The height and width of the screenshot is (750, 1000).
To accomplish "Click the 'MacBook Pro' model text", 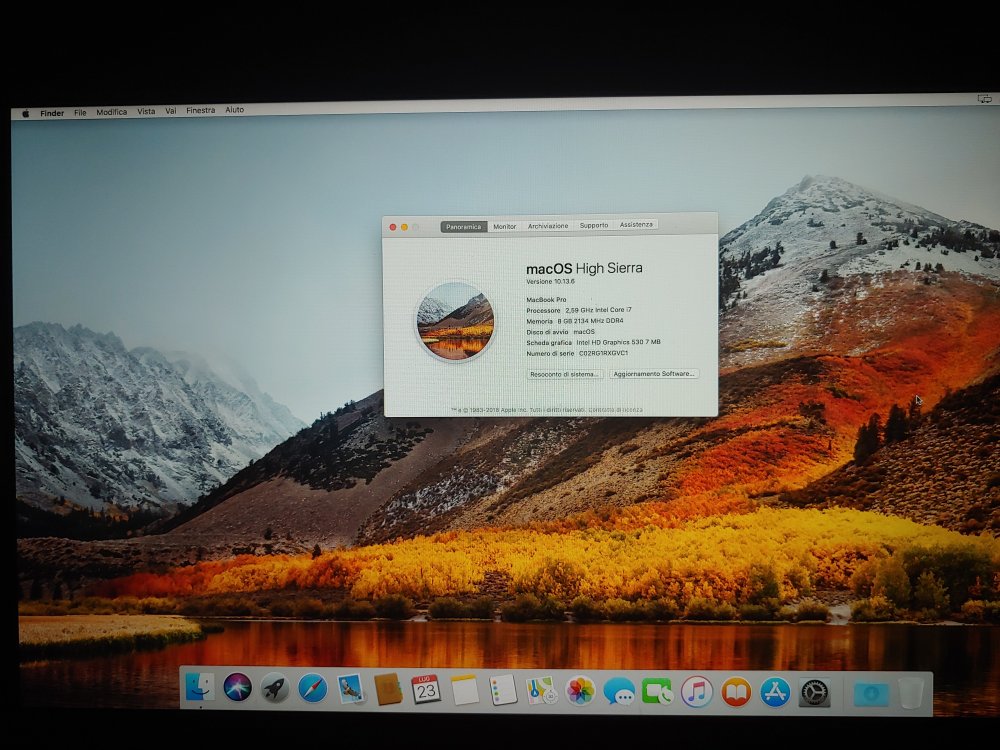I will pyautogui.click(x=546, y=299).
